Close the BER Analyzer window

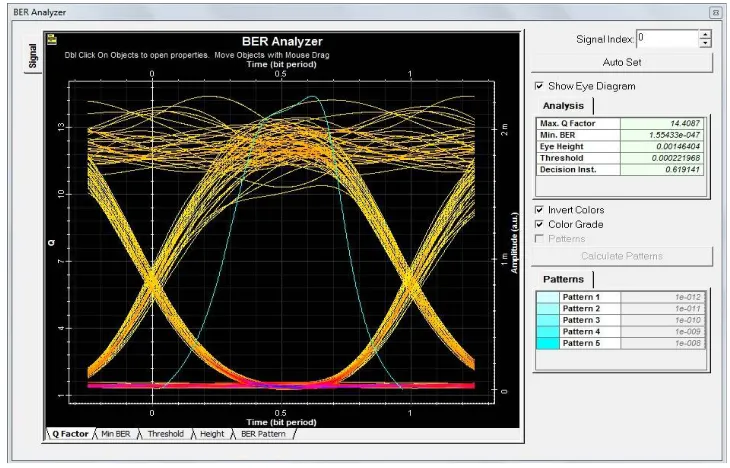(x=716, y=13)
